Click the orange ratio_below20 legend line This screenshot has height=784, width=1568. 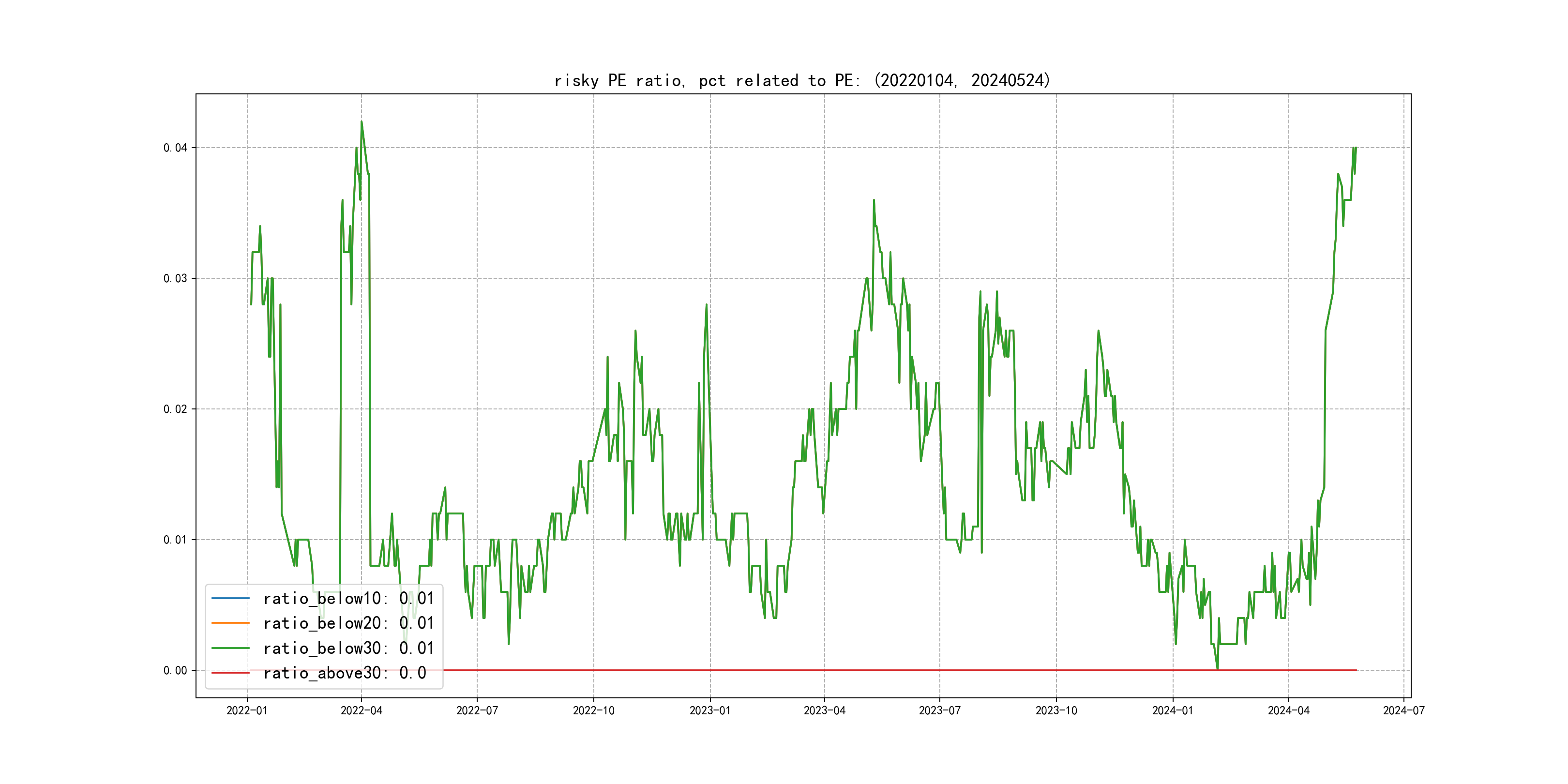tap(230, 623)
